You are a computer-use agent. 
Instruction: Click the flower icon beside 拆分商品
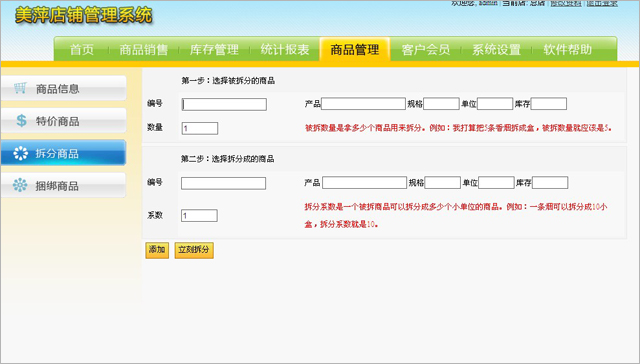(x=20, y=153)
